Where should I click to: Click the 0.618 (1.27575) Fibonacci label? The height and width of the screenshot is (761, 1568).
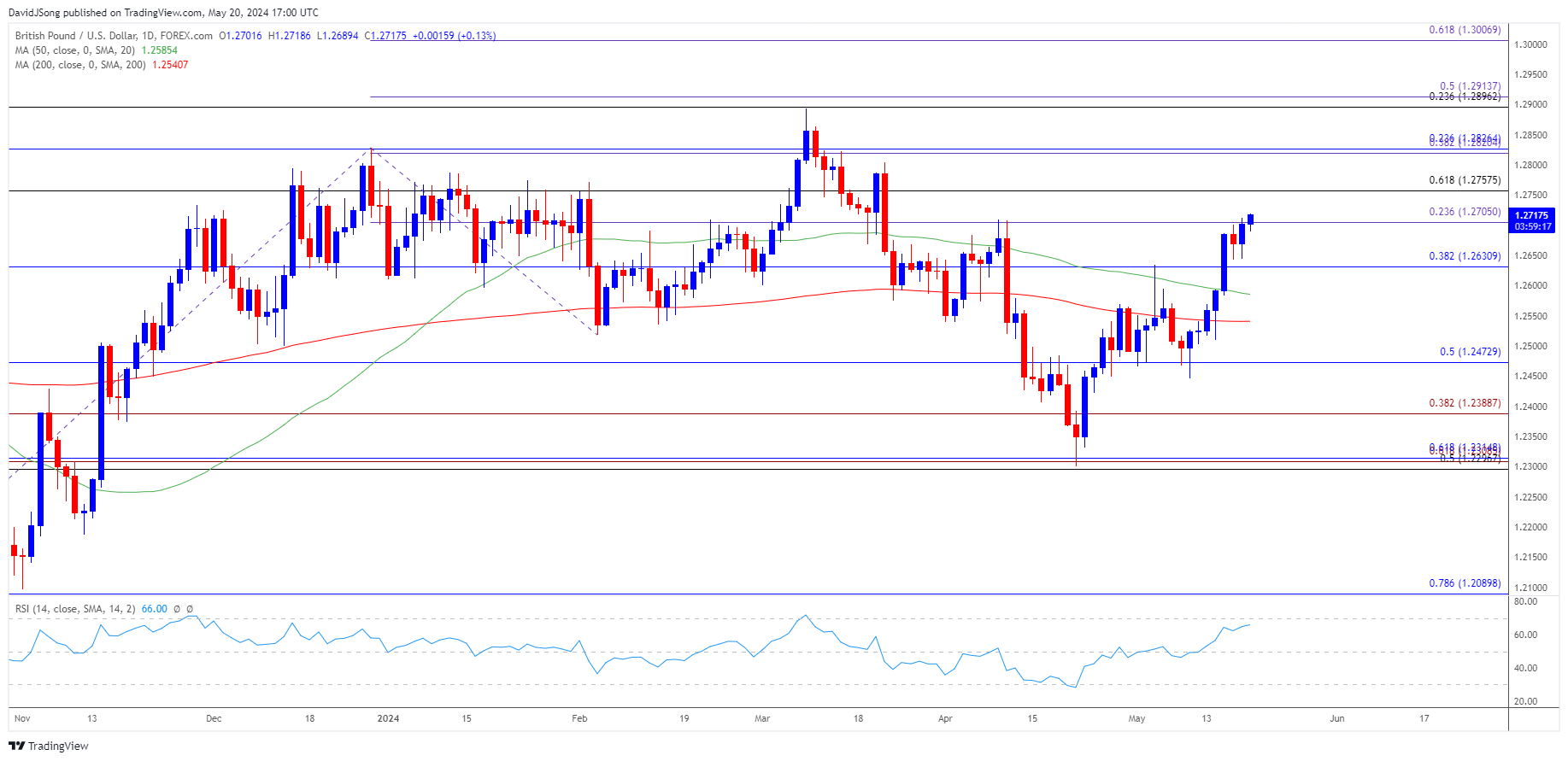pos(1465,180)
